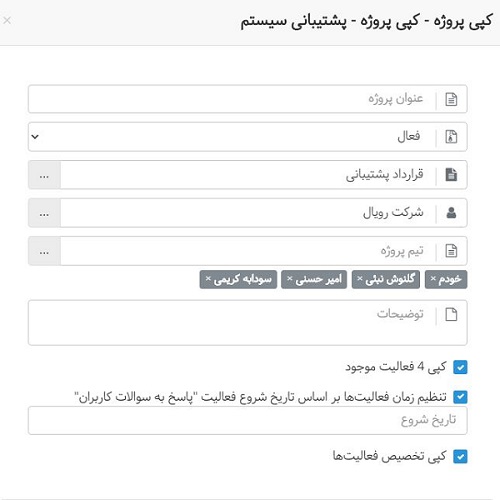Close the کپی پروژه dialog
The image size is (500, 500).
coord(7,21)
